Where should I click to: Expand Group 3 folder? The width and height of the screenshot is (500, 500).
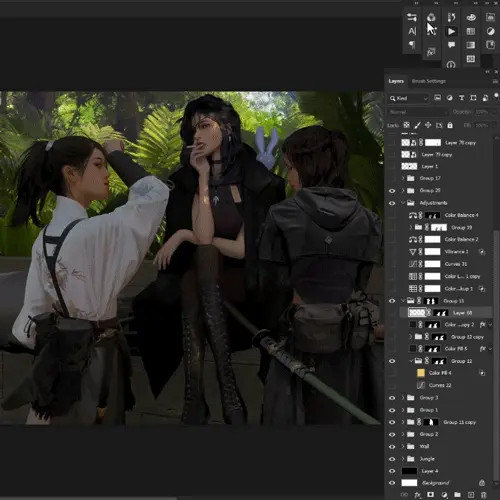tap(403, 398)
